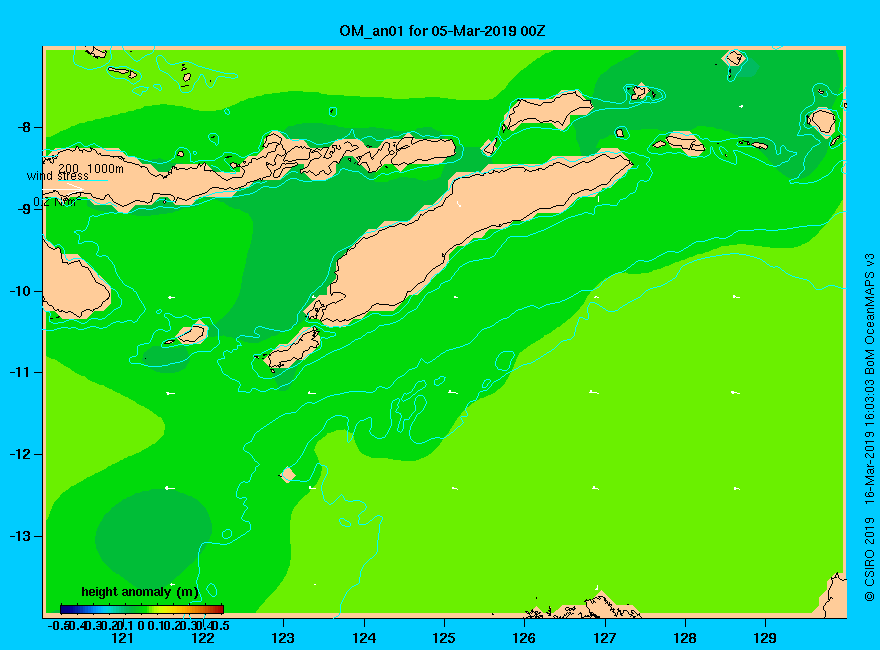This screenshot has width=880, height=650.
Task: Click latitude label "-10" on the vertical axis
Action: [21, 291]
